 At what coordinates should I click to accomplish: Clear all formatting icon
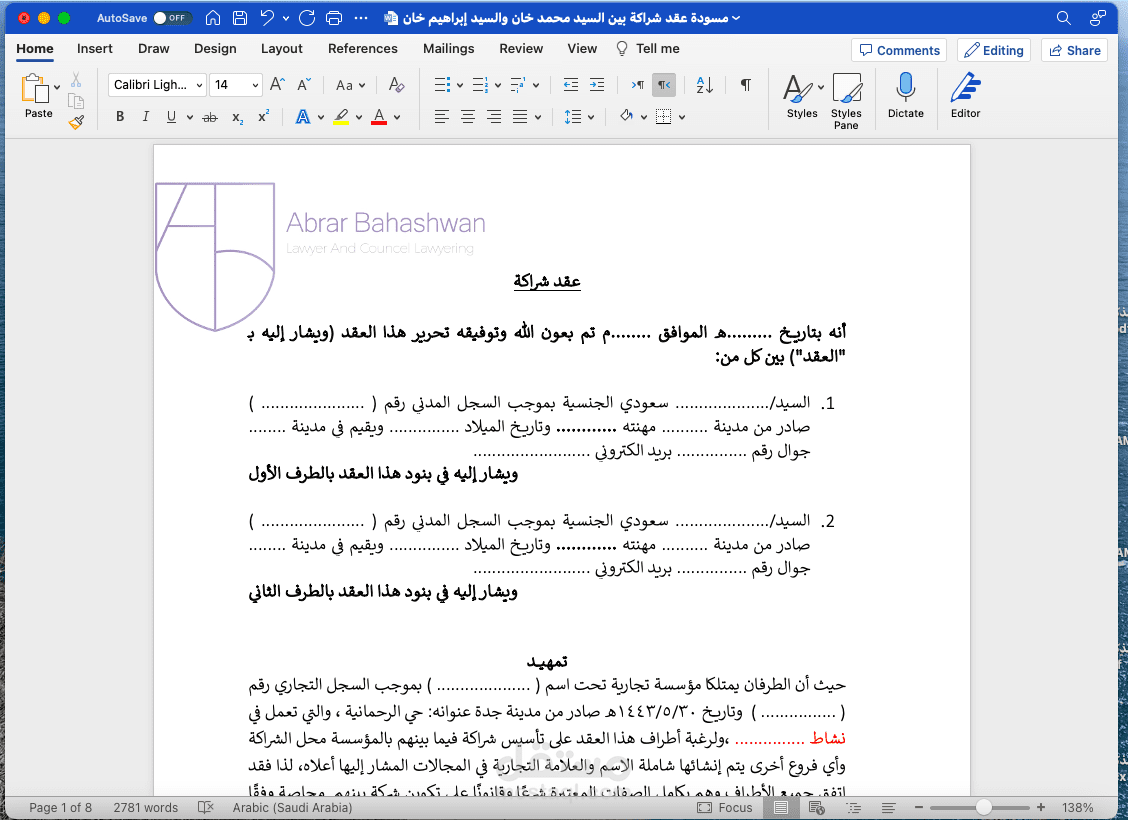point(396,85)
